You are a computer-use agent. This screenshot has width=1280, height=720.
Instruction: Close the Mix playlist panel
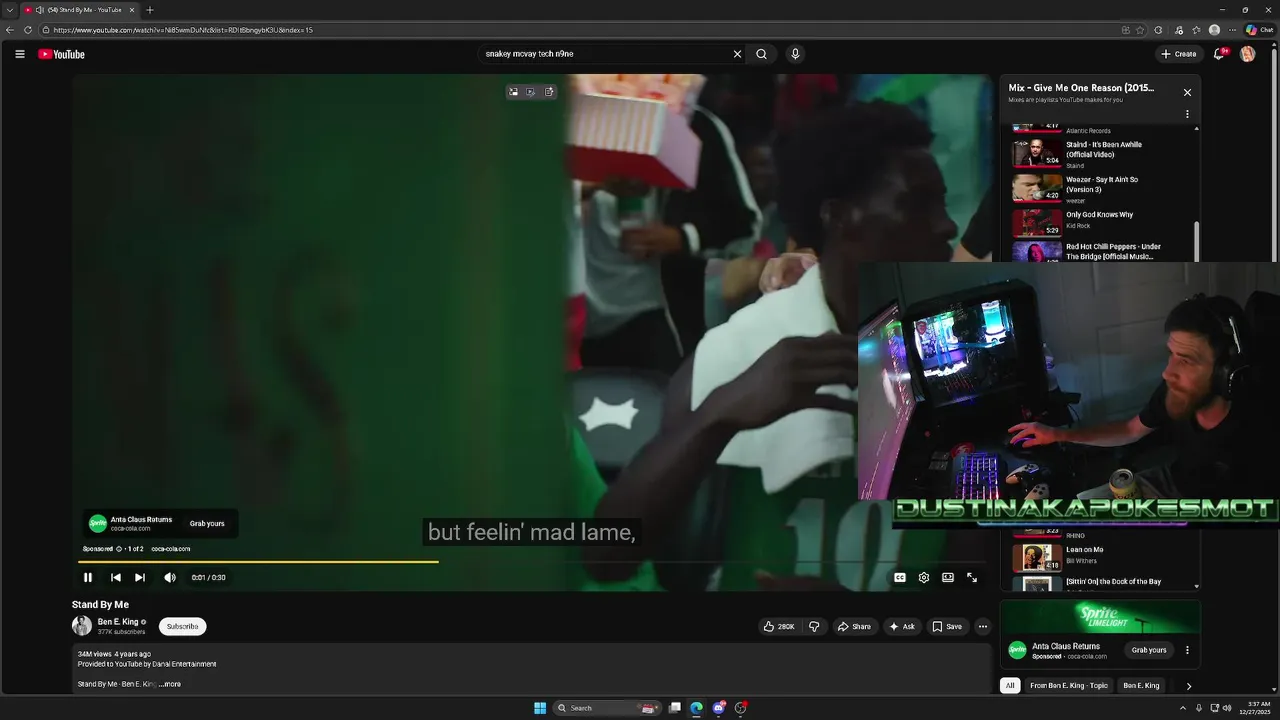point(1187,92)
